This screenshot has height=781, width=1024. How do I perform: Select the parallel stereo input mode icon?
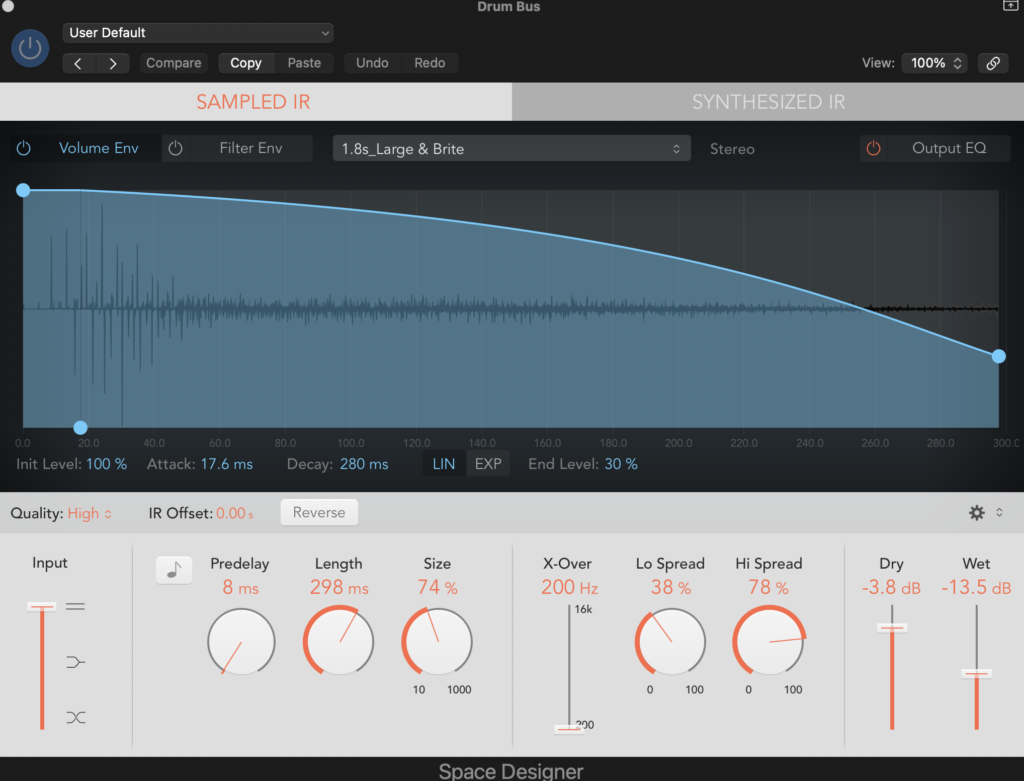tap(75, 606)
